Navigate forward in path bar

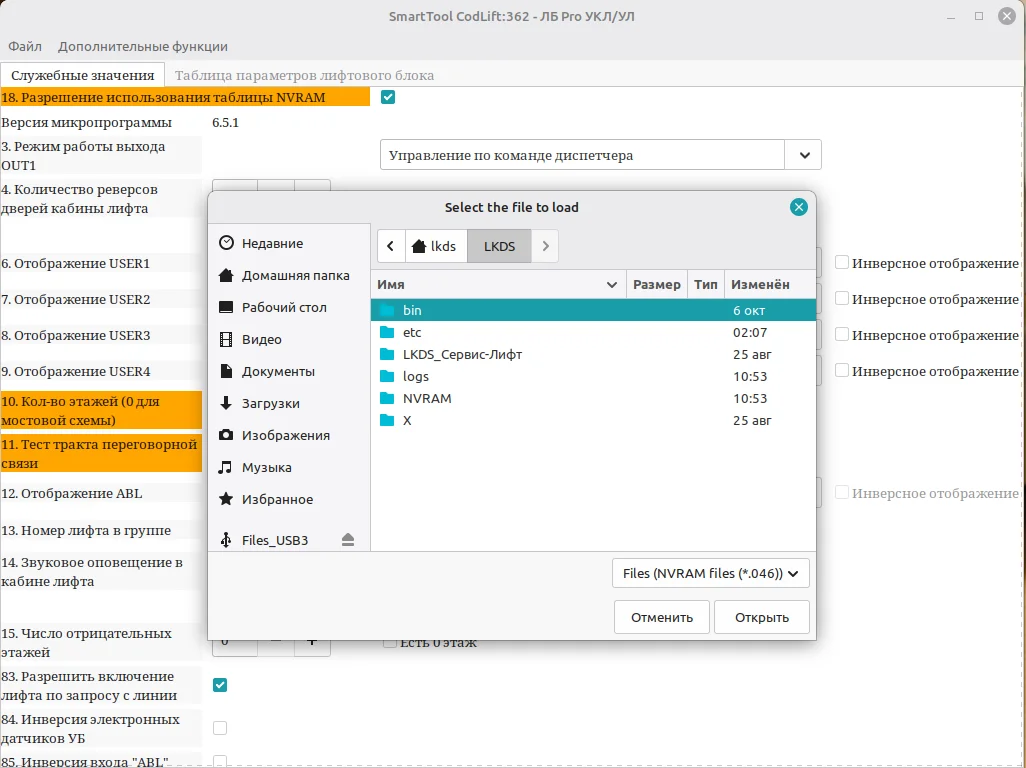coord(545,246)
